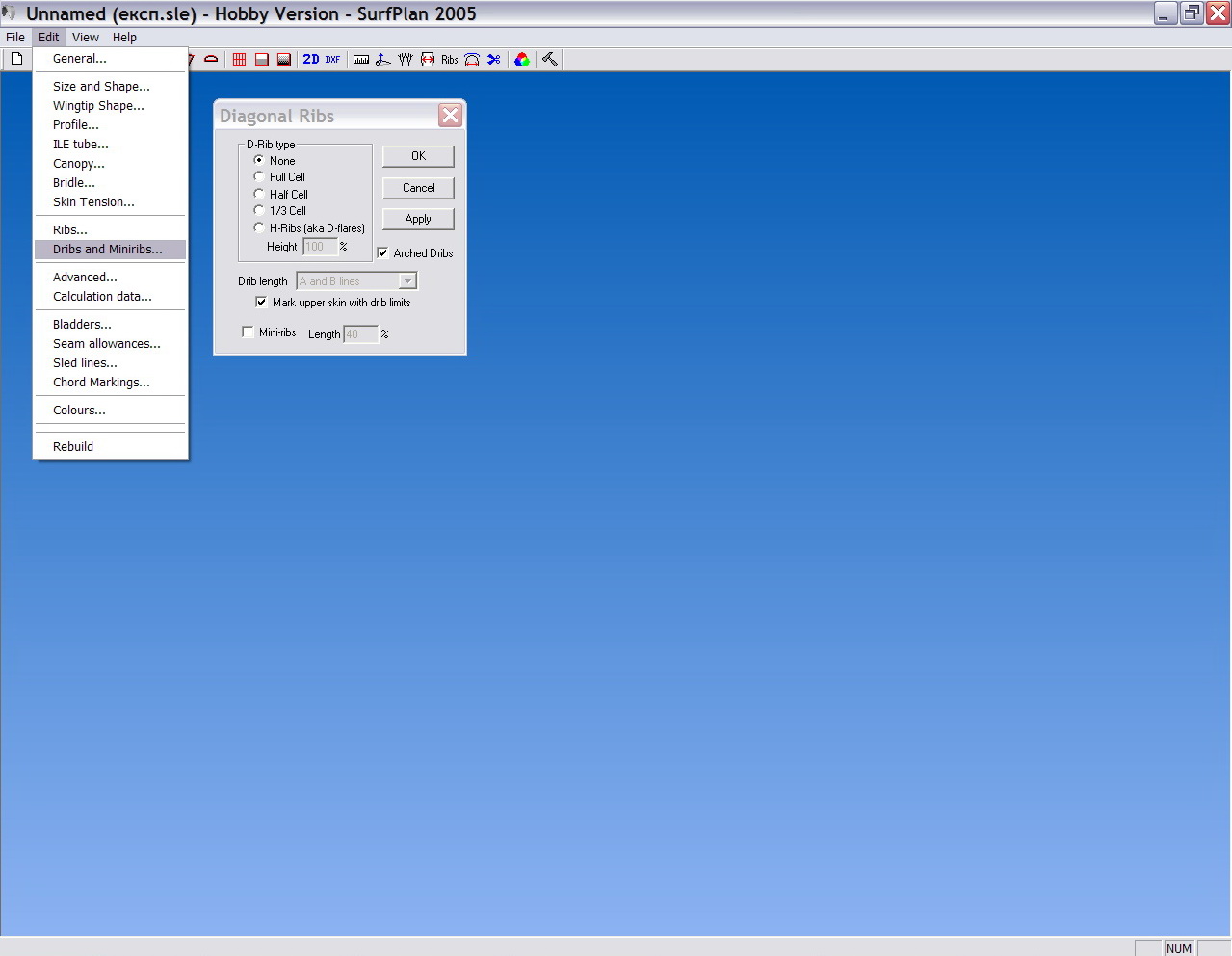
Task: Click the New document toolbar icon
Action: pyautogui.click(x=16, y=59)
